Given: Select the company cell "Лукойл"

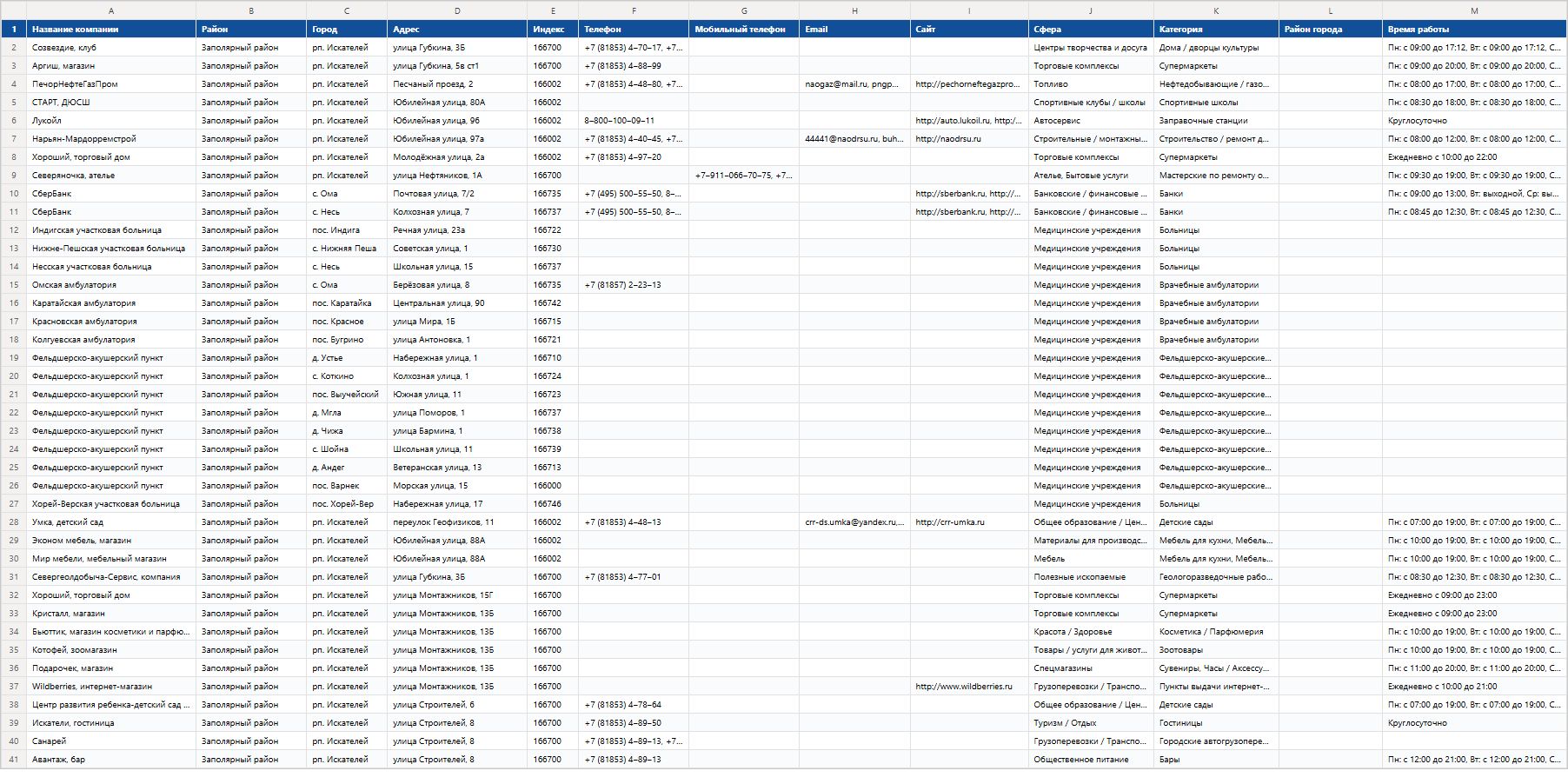Looking at the screenshot, I should point(111,121).
